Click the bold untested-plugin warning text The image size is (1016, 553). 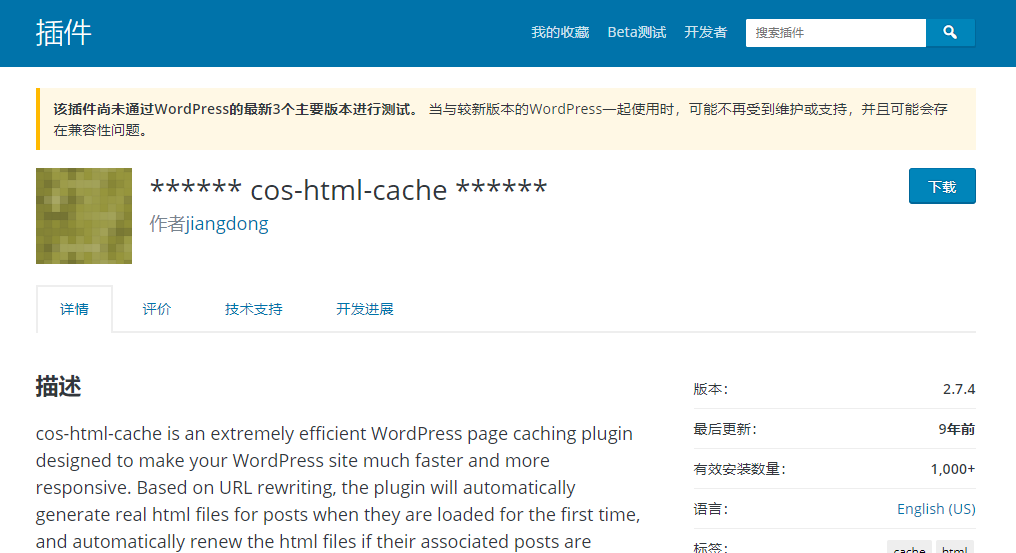236,109
